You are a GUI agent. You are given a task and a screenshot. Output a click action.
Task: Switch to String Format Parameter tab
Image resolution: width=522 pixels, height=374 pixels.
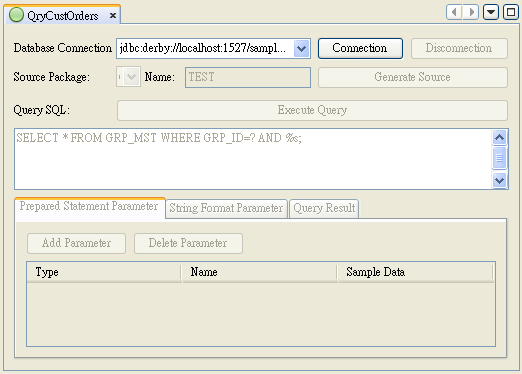226,208
